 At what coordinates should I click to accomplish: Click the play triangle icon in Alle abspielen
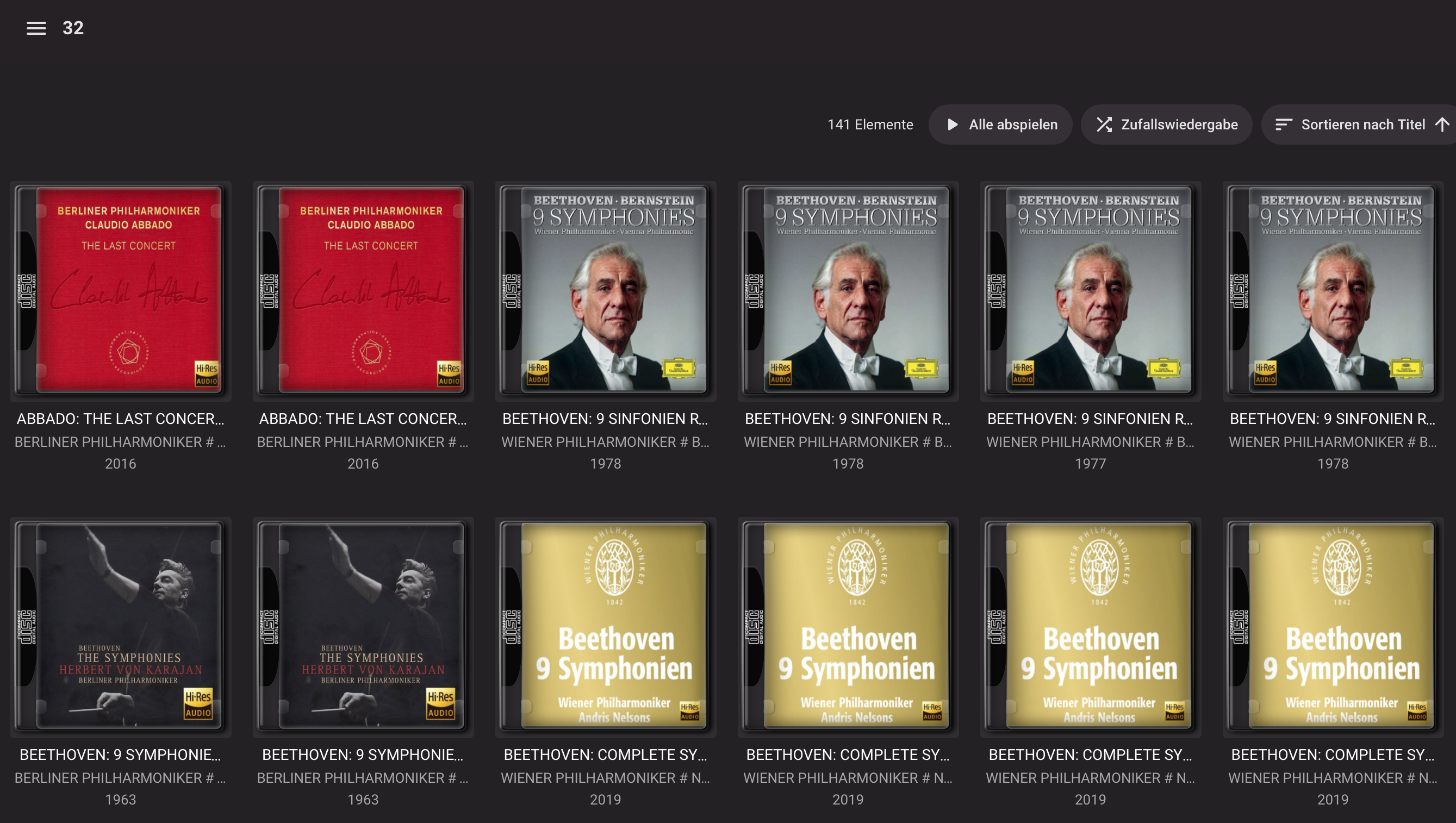coord(953,124)
